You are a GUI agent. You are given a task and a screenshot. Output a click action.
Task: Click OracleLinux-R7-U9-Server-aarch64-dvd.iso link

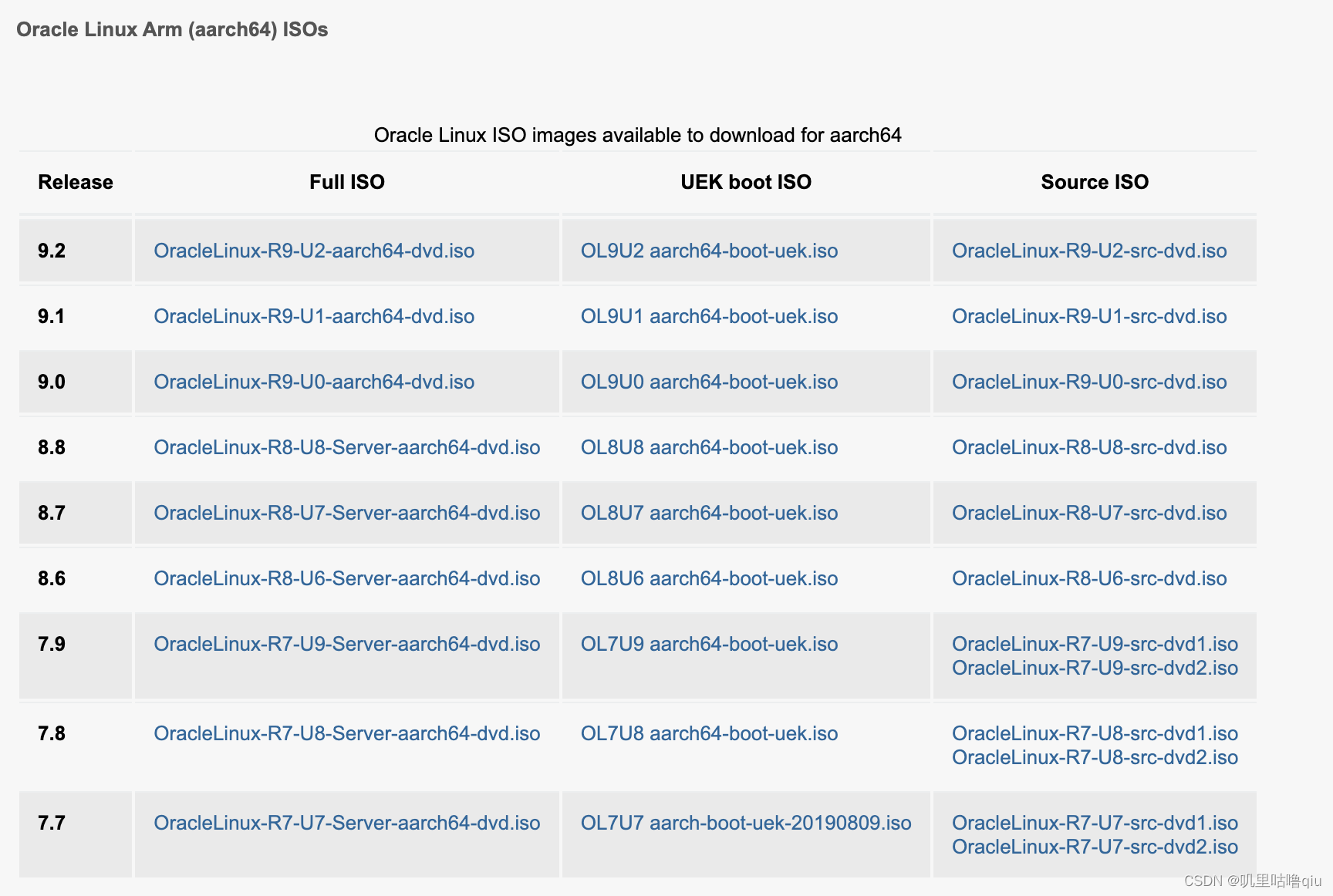[x=347, y=644]
